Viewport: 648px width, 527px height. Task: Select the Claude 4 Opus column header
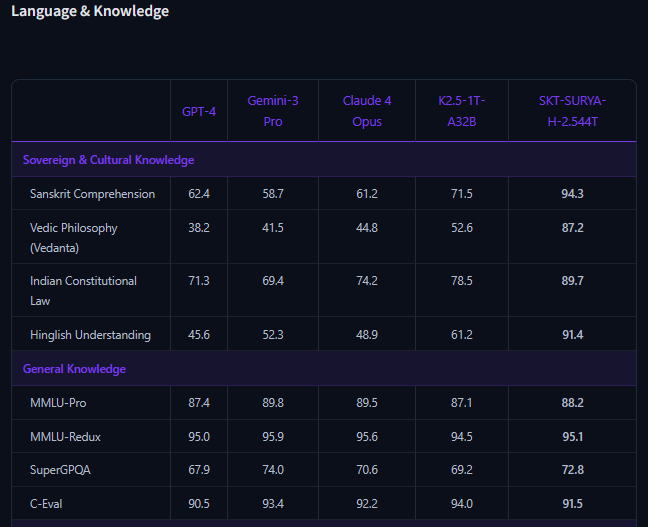(x=367, y=111)
